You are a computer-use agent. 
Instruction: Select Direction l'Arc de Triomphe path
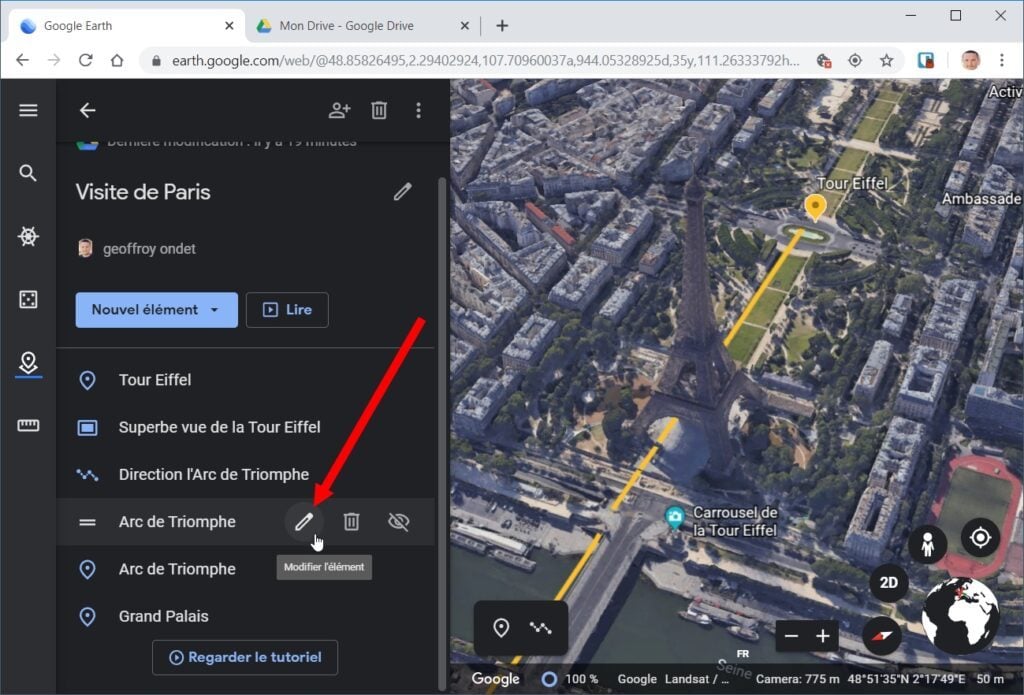[246, 474]
